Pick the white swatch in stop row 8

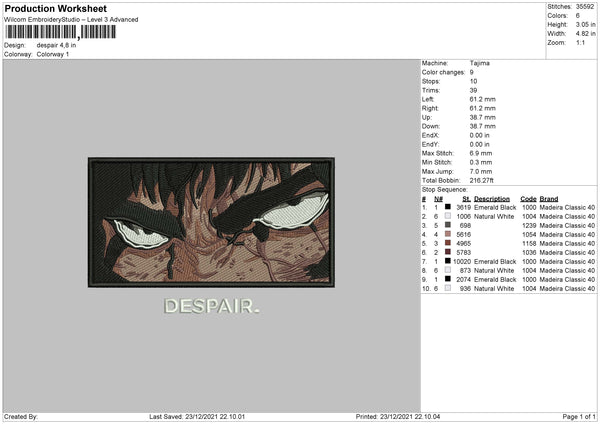pyautogui.click(x=448, y=270)
